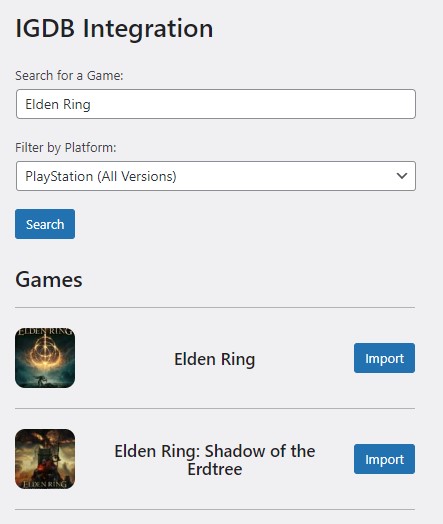Click empty space right of Search button

click(x=234, y=224)
